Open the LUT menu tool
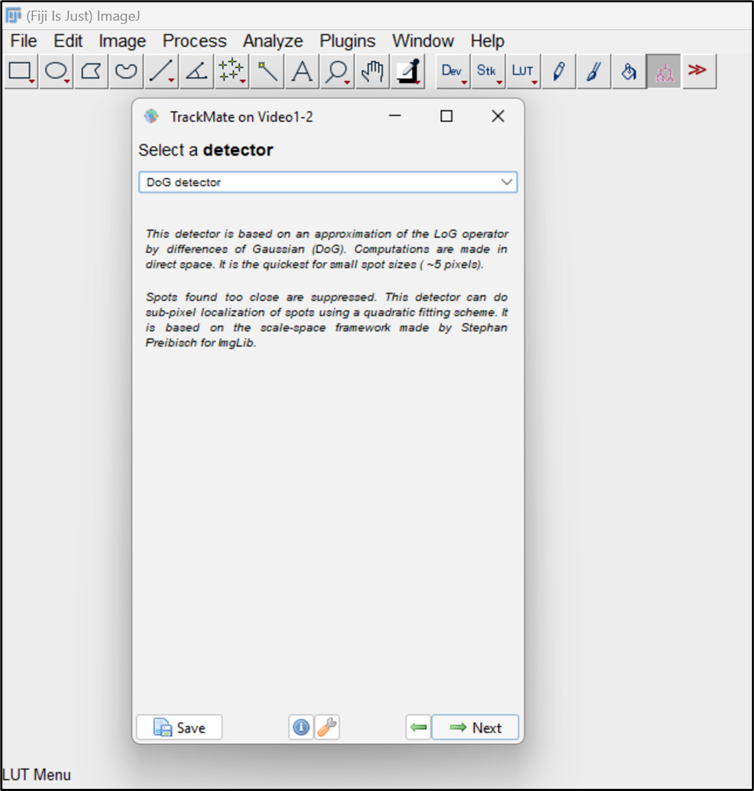This screenshot has height=791, width=754. click(523, 71)
